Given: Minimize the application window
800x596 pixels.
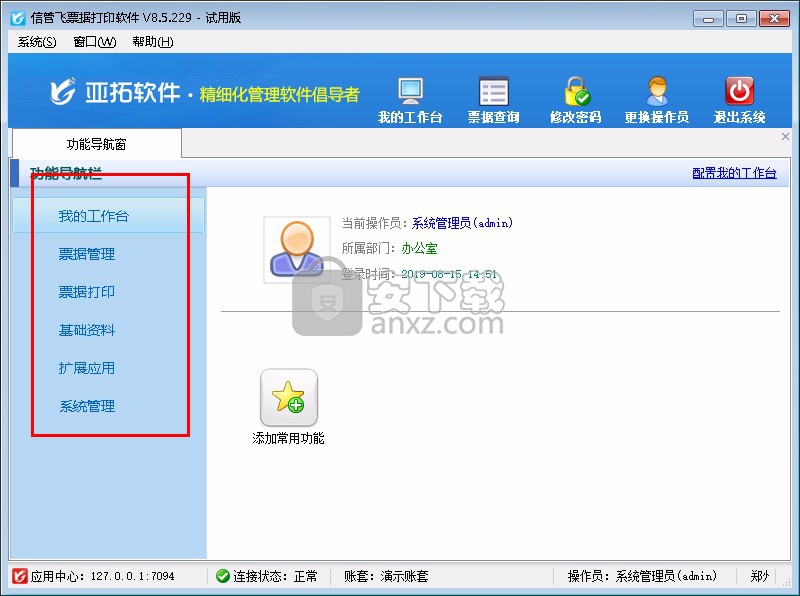Looking at the screenshot, I should point(708,19).
